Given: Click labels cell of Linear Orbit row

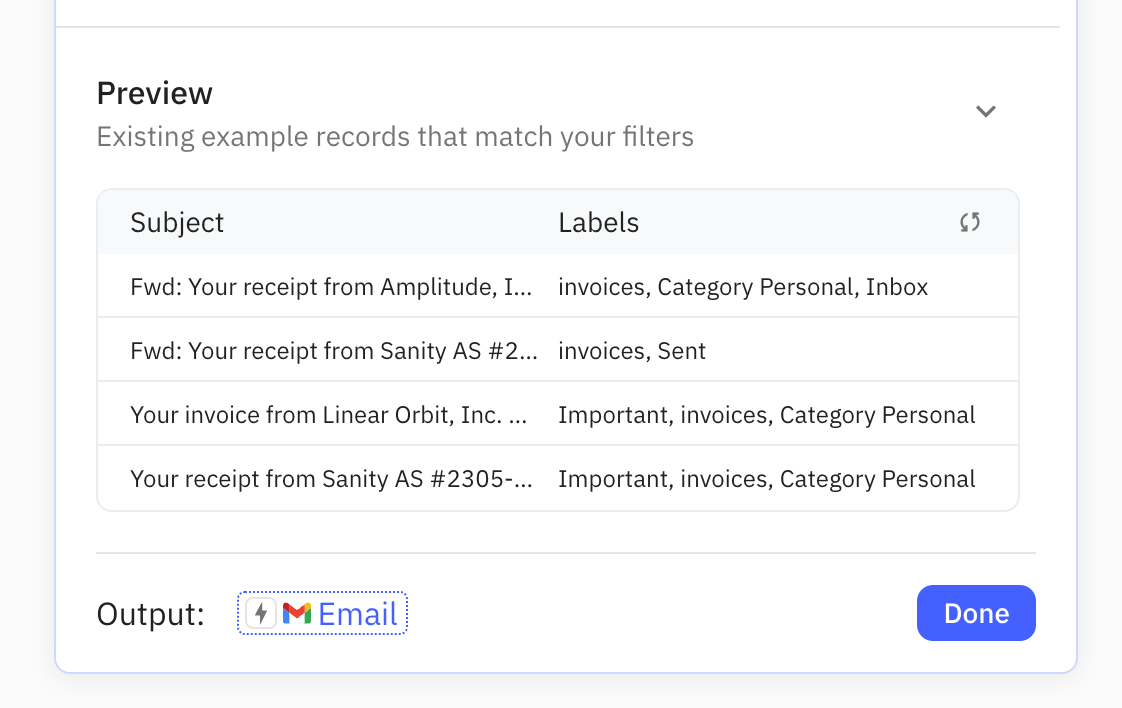Looking at the screenshot, I should click(x=766, y=415).
